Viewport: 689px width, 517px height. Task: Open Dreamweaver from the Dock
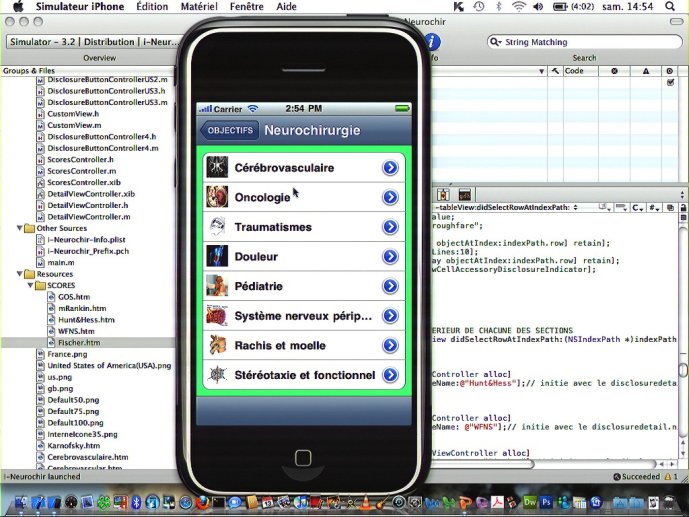click(x=530, y=502)
